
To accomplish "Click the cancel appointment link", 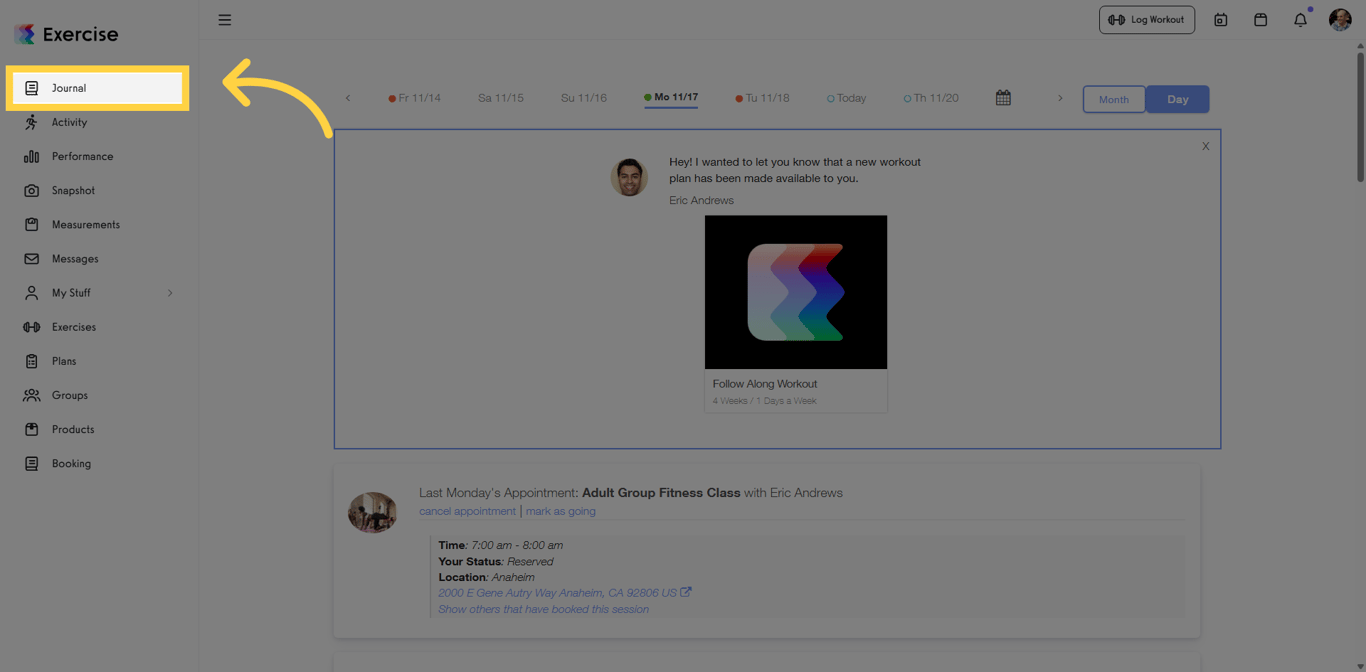I will coord(467,511).
